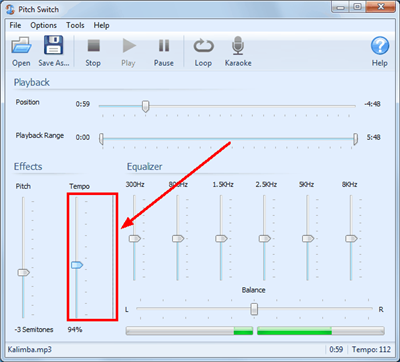This screenshot has height=362, width=400.
Task: Click the Balance slider thumb
Action: point(254,309)
